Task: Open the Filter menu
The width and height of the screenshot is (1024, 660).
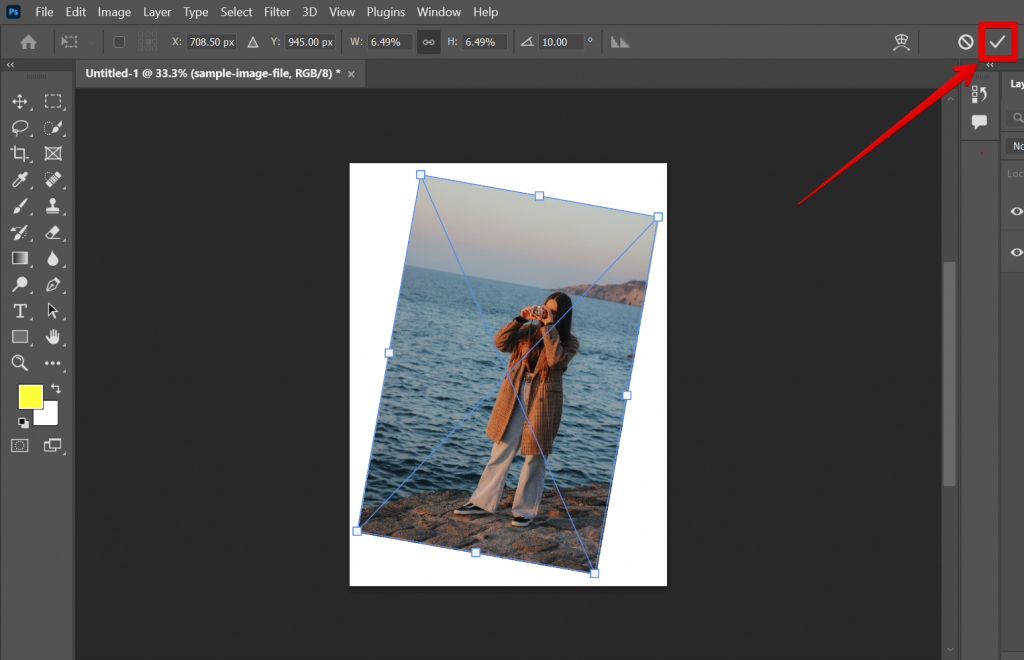Action: (277, 11)
